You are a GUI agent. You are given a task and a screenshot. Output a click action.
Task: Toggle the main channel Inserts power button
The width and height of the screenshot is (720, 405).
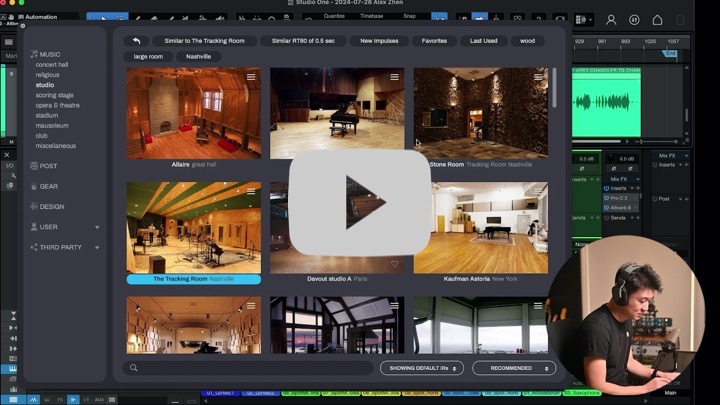[655, 165]
